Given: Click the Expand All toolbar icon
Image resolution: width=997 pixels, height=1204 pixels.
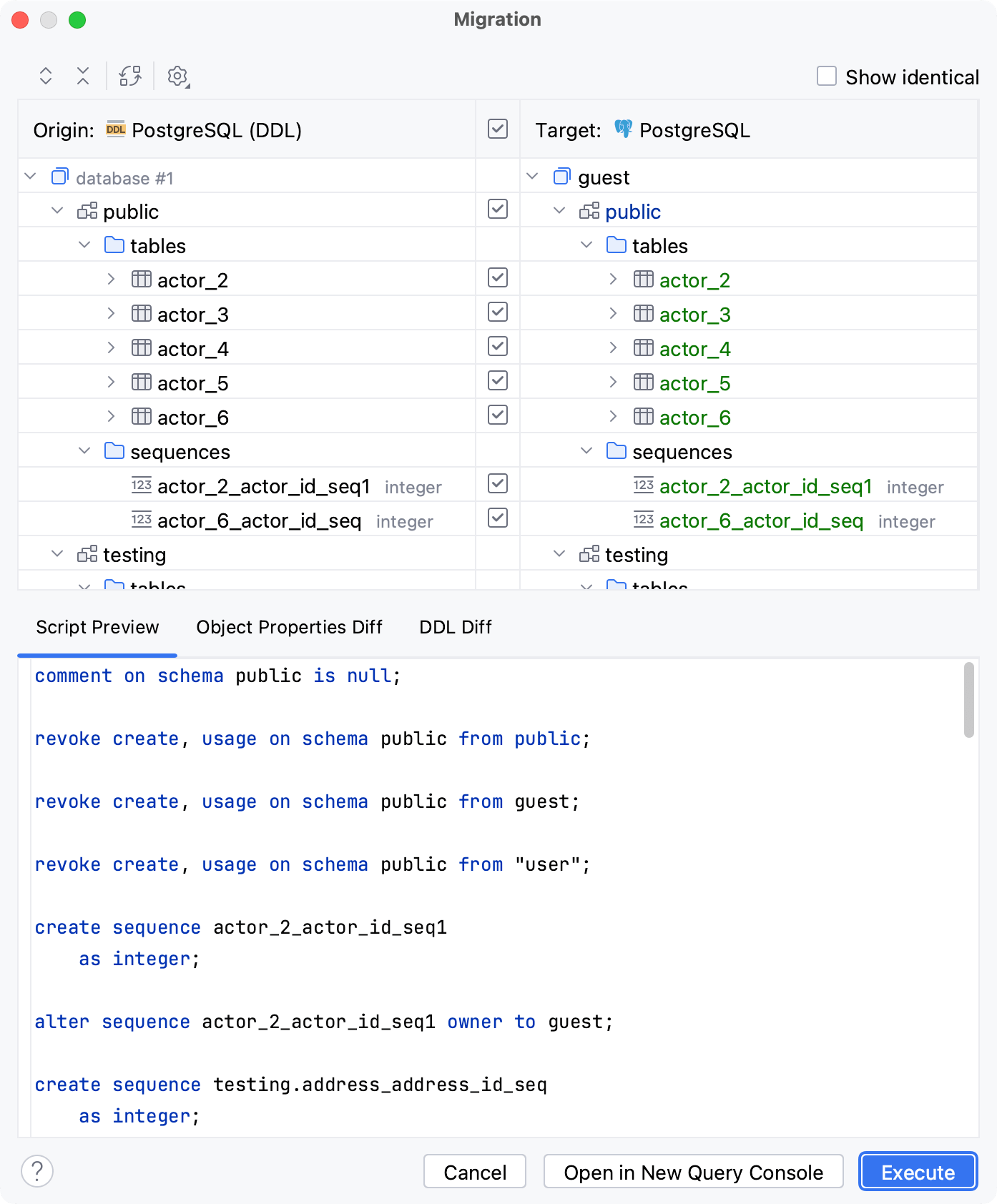Looking at the screenshot, I should [x=46, y=76].
